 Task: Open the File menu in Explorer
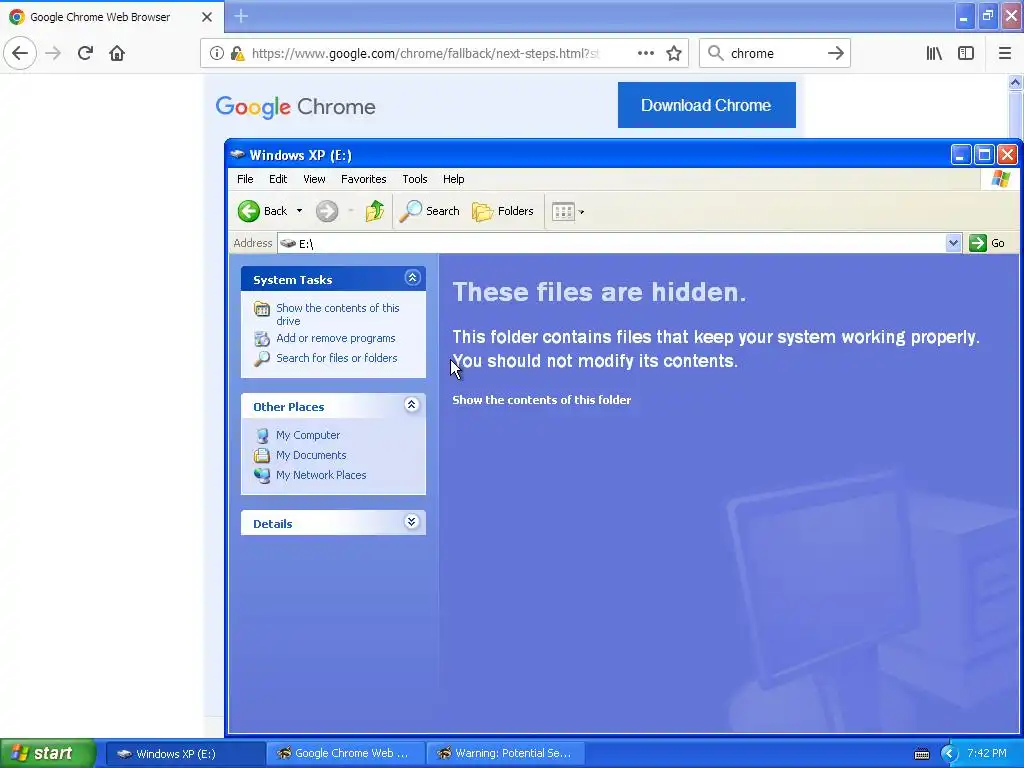(245, 179)
